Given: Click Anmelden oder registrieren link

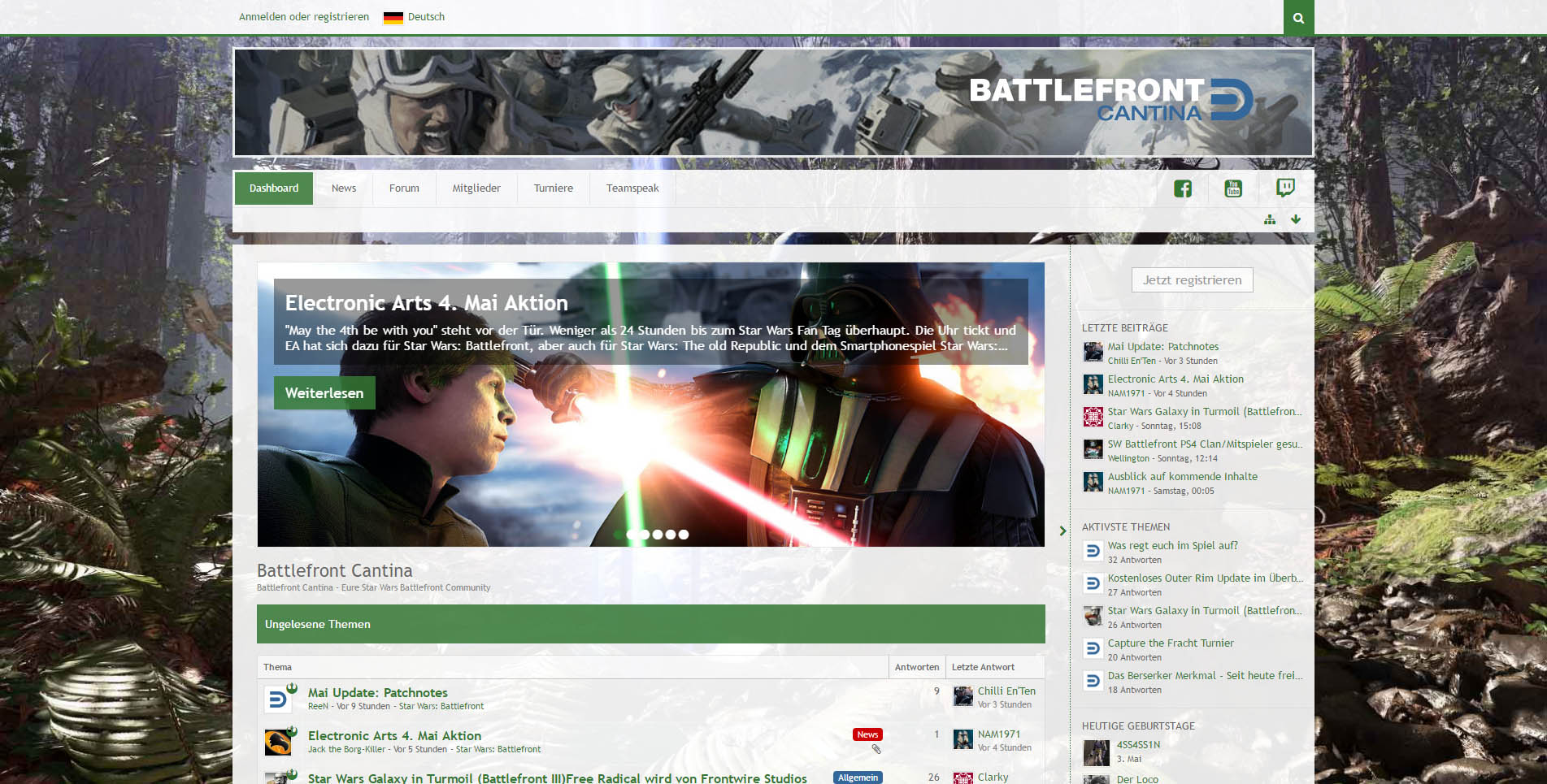Looking at the screenshot, I should [x=304, y=17].
